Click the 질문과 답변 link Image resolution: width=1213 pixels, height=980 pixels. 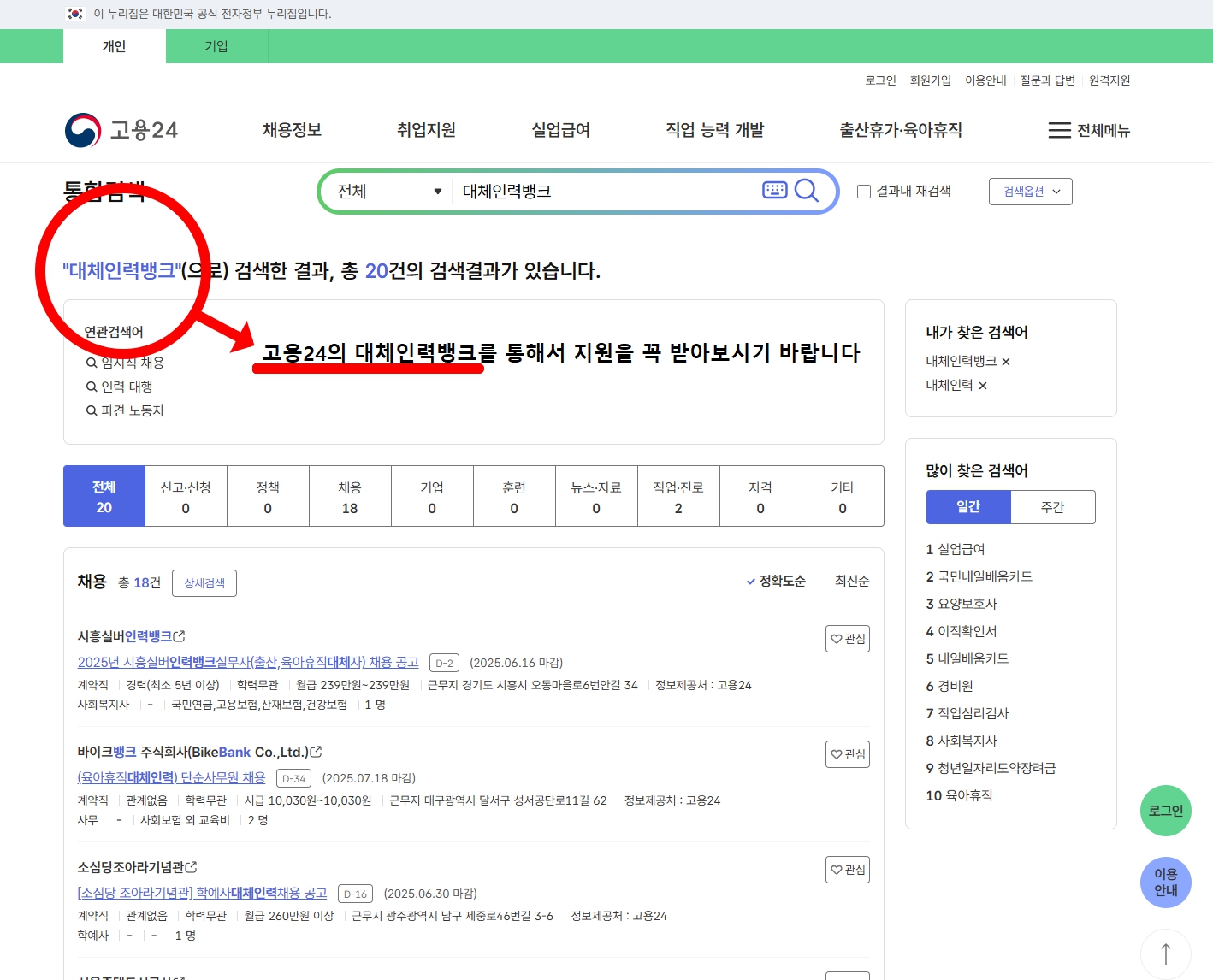pyautogui.click(x=1047, y=80)
